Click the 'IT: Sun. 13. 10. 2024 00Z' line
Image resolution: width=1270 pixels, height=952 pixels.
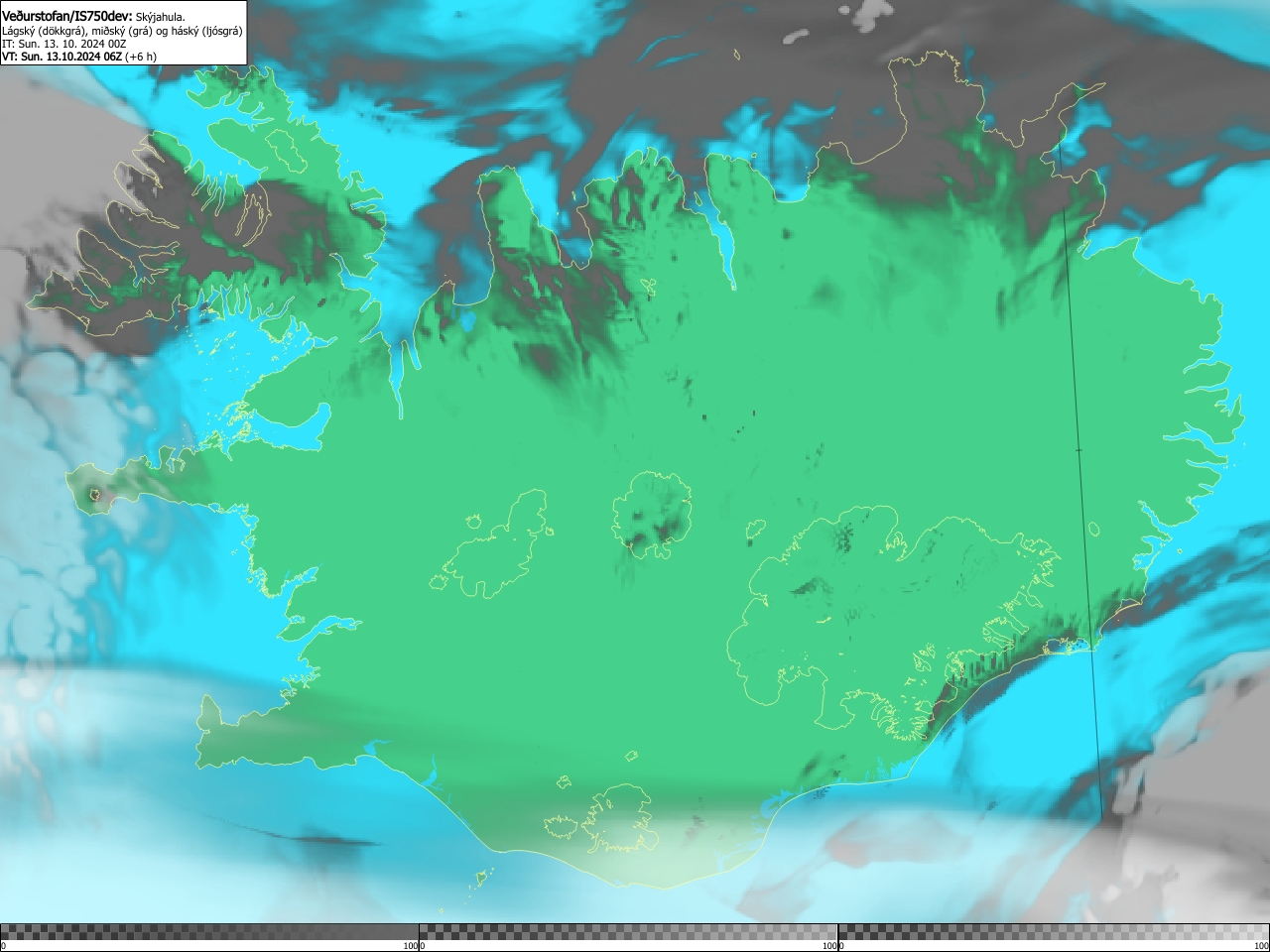63,44
